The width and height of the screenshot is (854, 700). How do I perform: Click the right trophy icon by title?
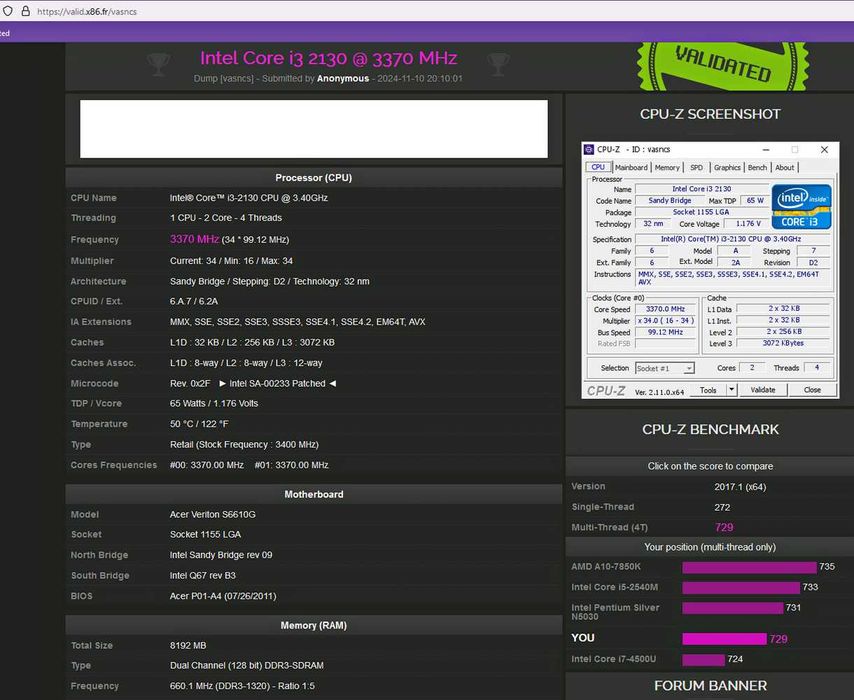pyautogui.click(x=498, y=64)
